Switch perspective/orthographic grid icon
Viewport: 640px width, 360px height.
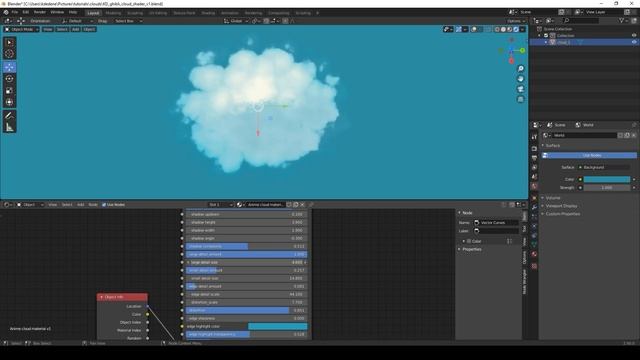point(520,99)
